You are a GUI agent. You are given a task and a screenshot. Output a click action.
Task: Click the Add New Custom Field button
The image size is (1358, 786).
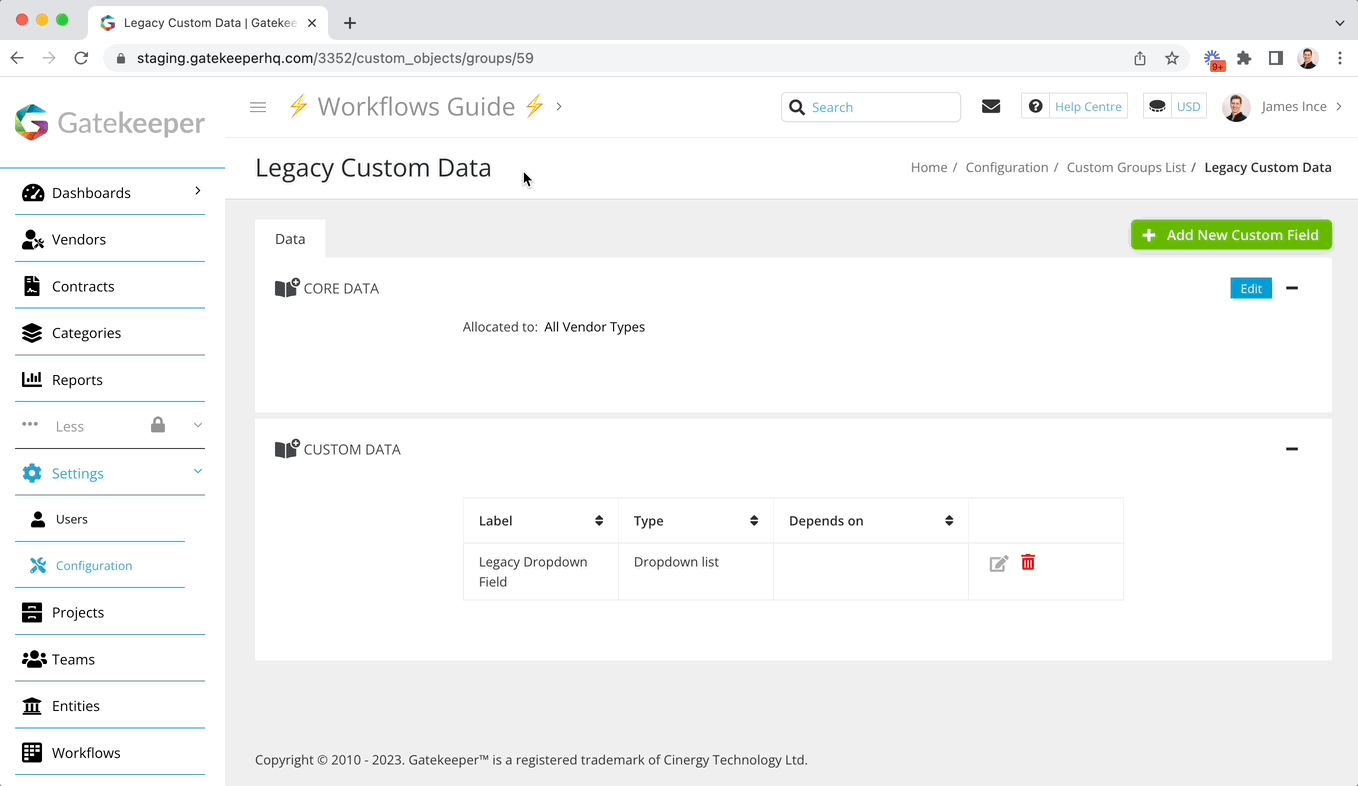(1231, 234)
